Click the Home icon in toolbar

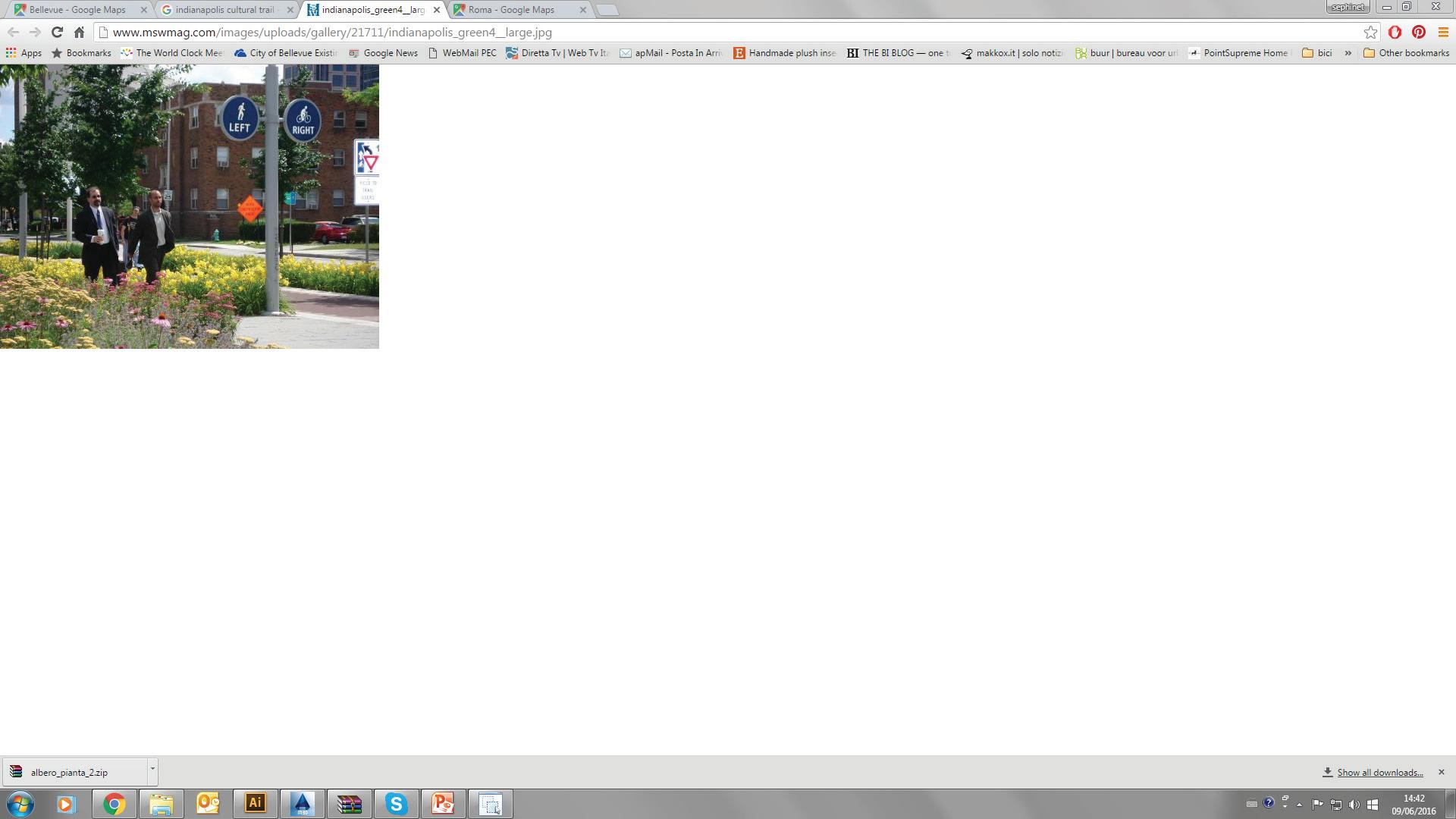point(79,32)
